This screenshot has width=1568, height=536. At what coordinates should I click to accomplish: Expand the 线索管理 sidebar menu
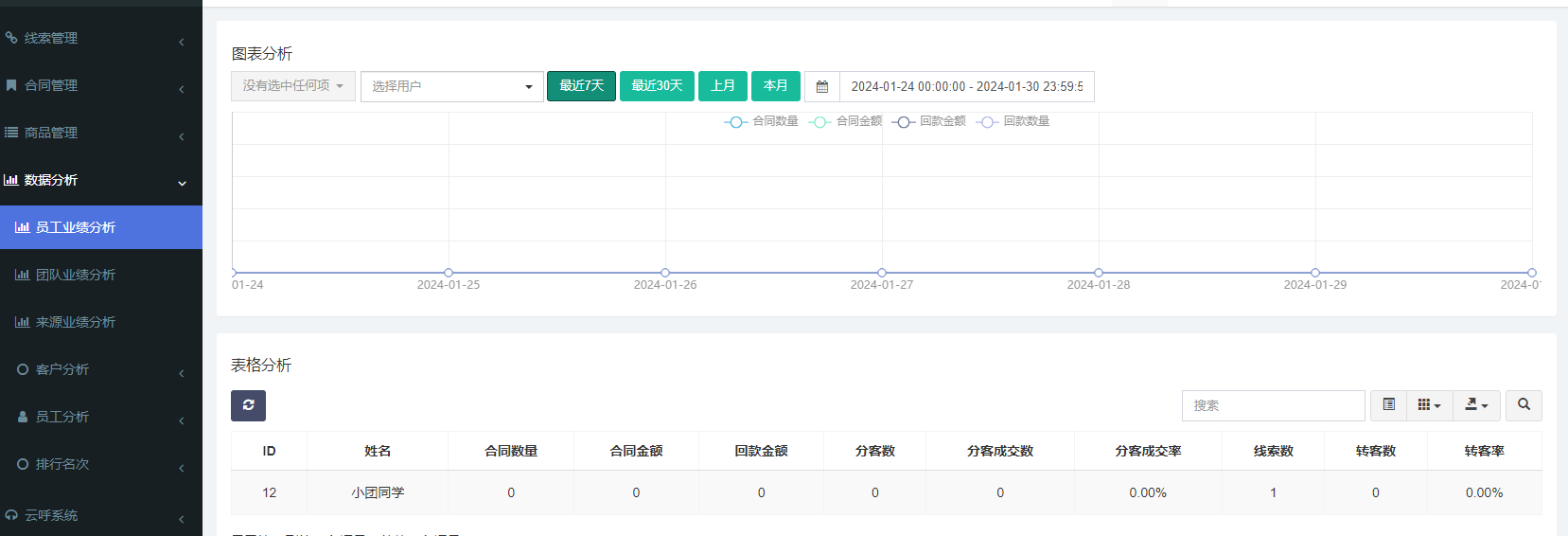95,38
